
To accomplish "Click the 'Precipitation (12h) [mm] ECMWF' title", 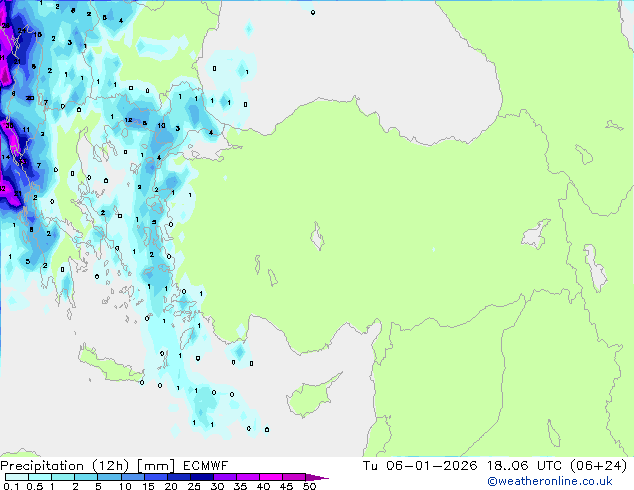I will coord(114,465).
